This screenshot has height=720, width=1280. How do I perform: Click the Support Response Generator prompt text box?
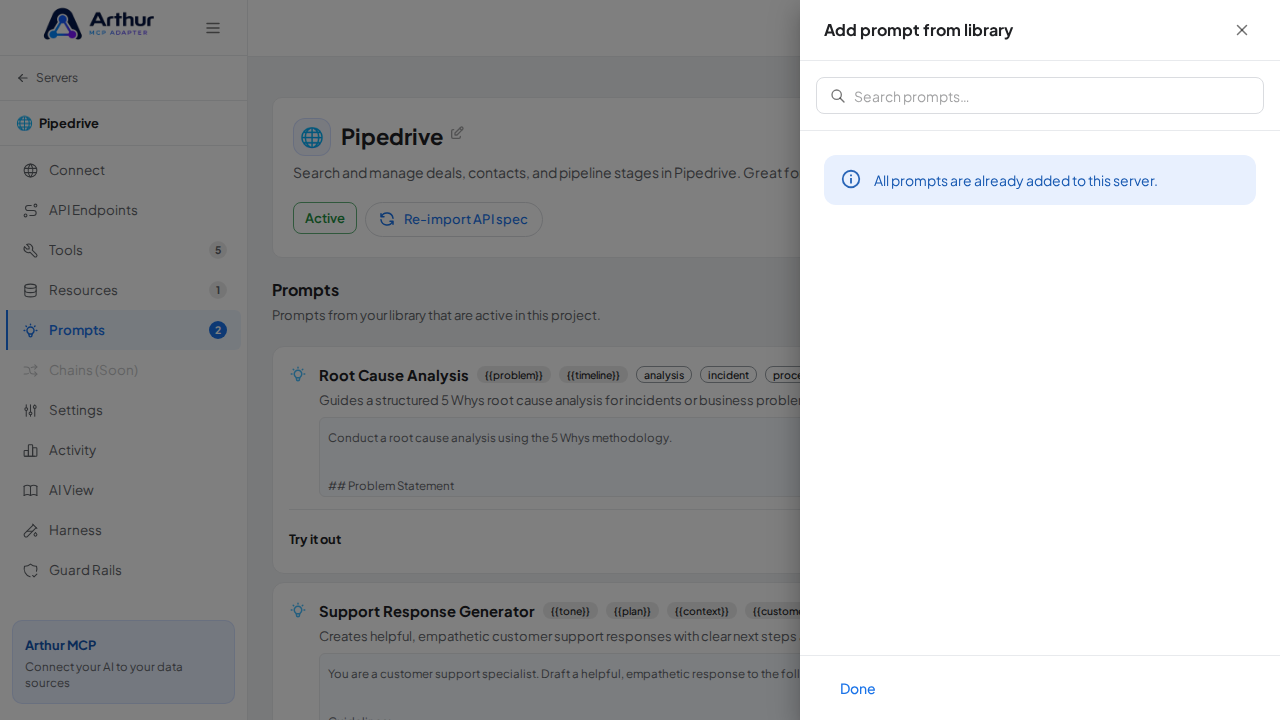point(560,687)
